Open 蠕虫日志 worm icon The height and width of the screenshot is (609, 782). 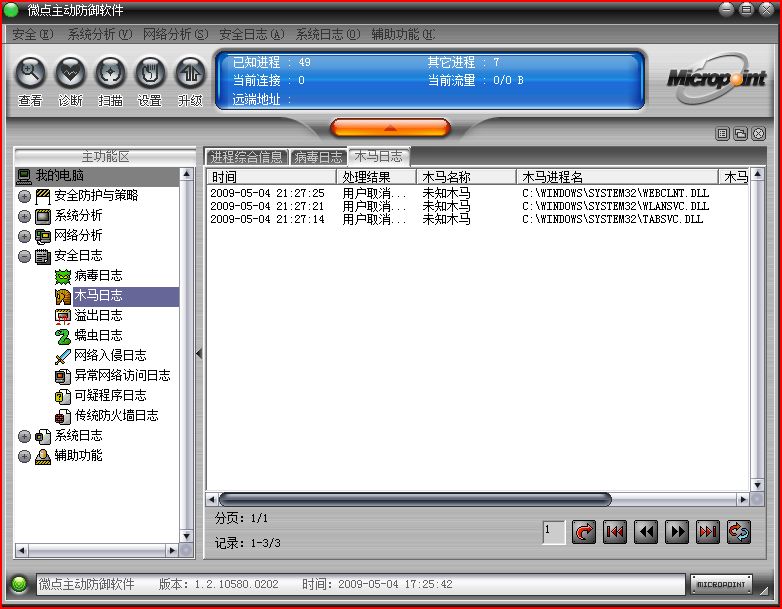click(x=63, y=336)
